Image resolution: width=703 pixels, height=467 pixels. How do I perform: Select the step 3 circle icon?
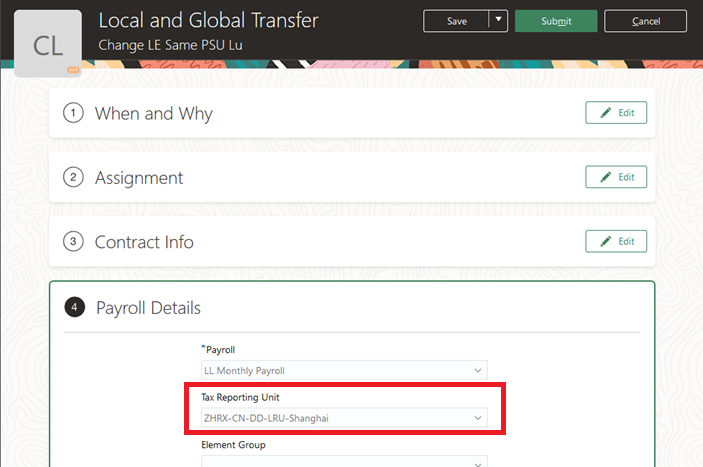73,242
